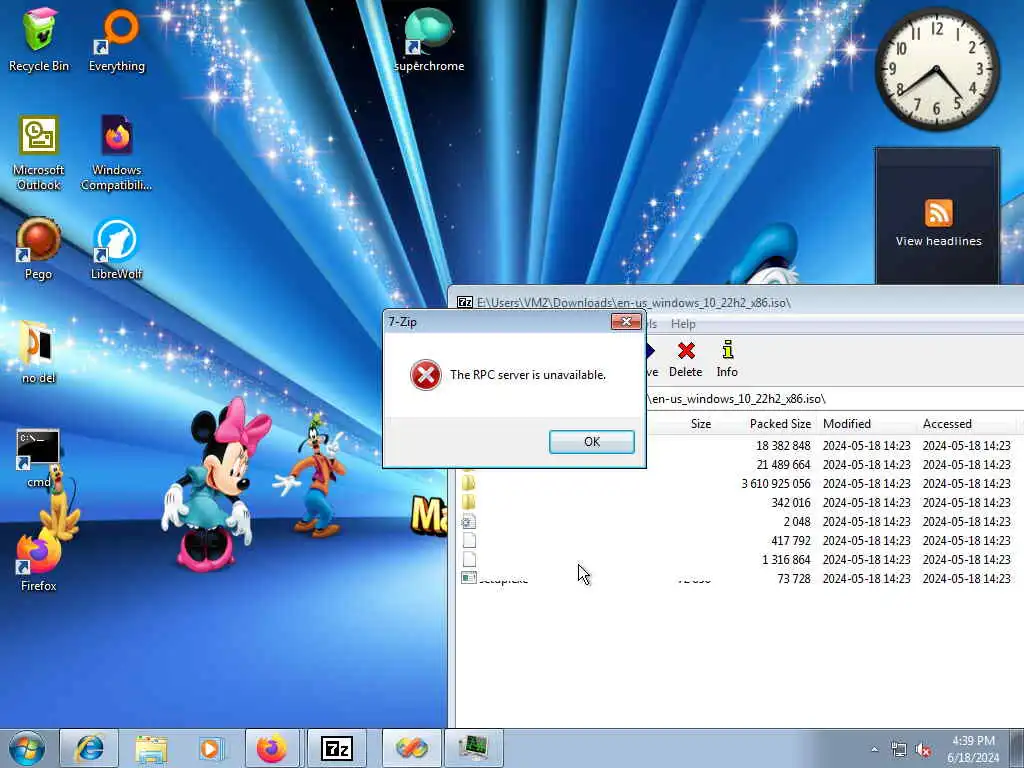
Task: Click the packed size value 3 610 925 056
Action: click(776, 484)
